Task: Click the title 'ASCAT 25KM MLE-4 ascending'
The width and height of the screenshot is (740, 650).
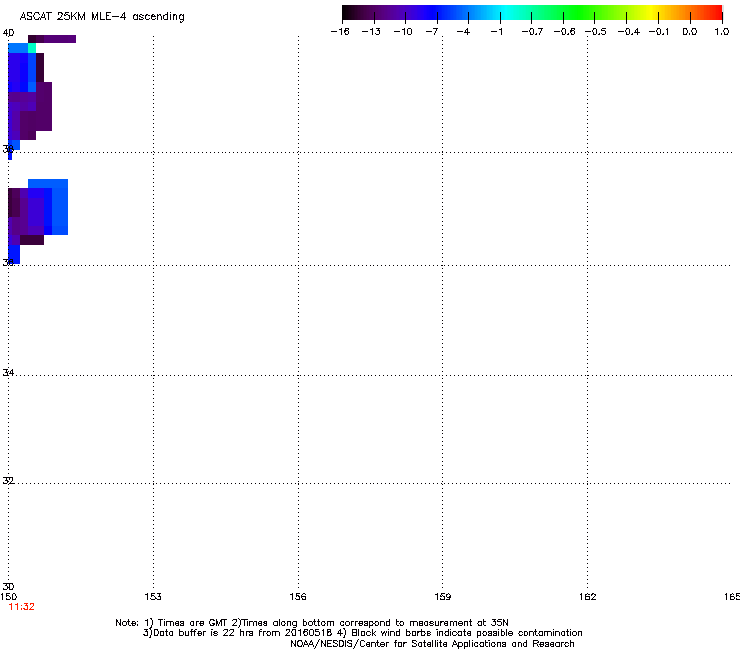Action: 102,17
